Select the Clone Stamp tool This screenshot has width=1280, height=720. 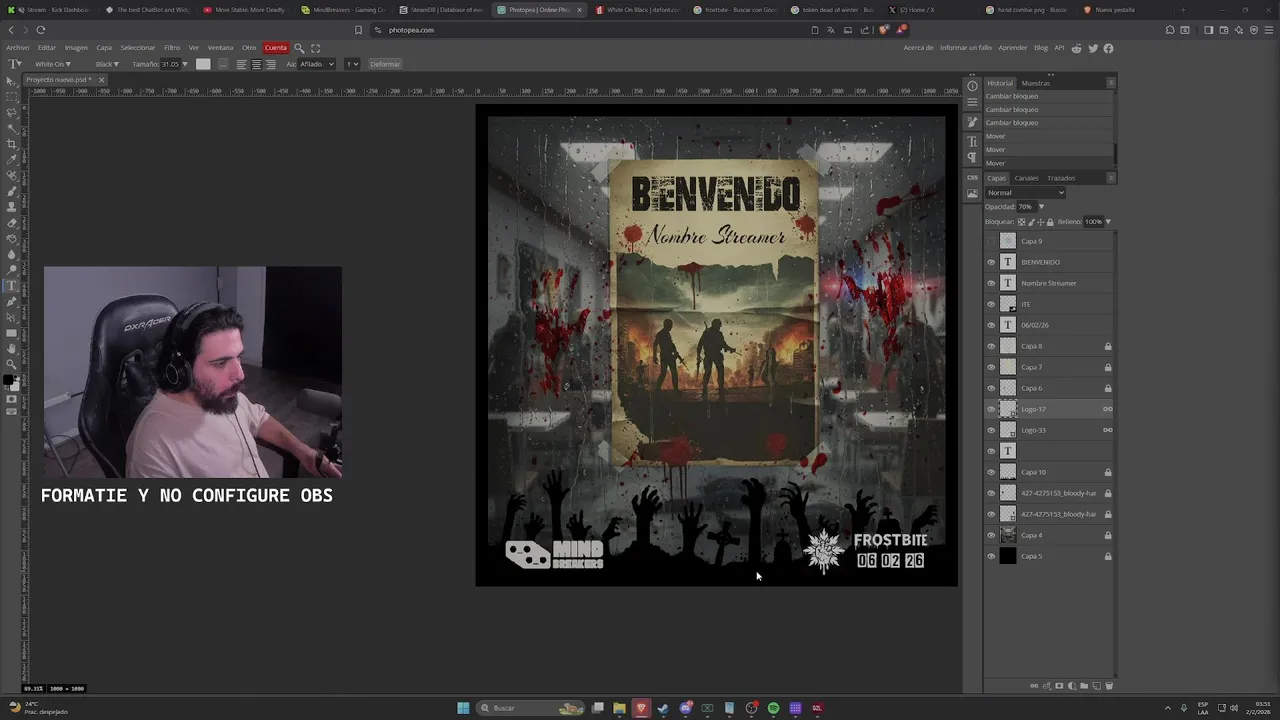(12, 206)
